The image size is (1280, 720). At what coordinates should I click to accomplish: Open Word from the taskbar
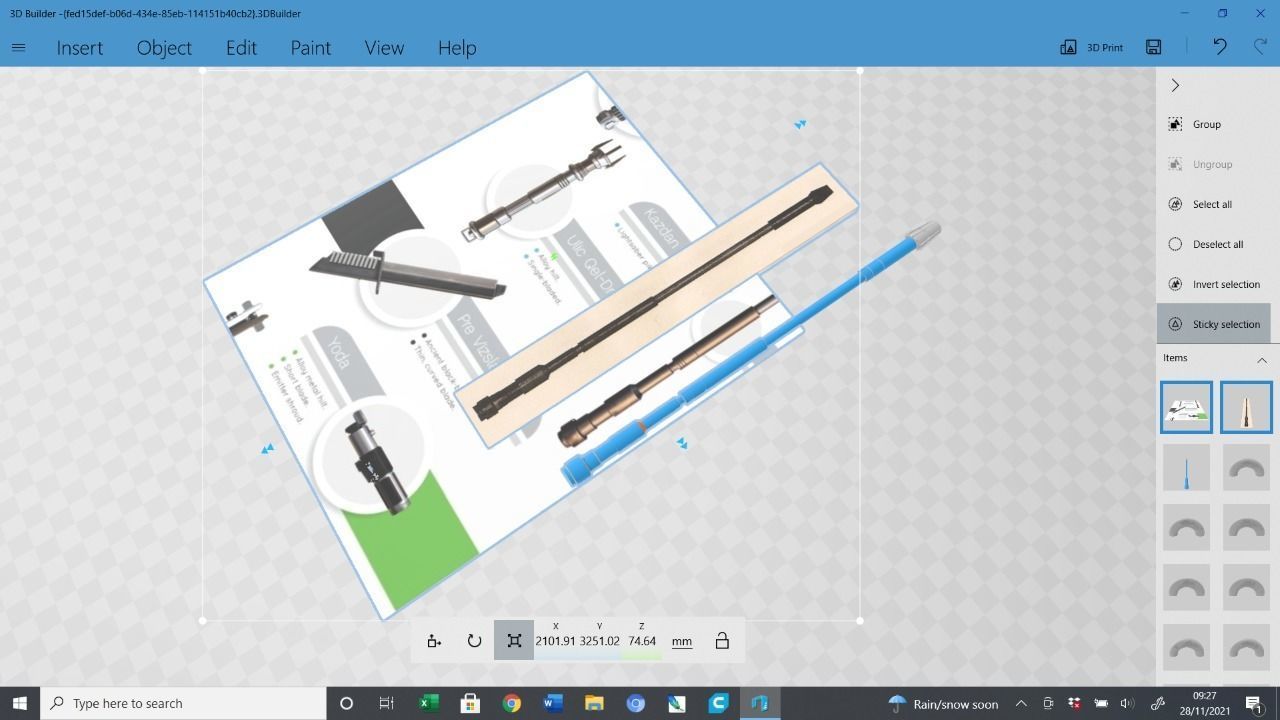pyautogui.click(x=552, y=703)
